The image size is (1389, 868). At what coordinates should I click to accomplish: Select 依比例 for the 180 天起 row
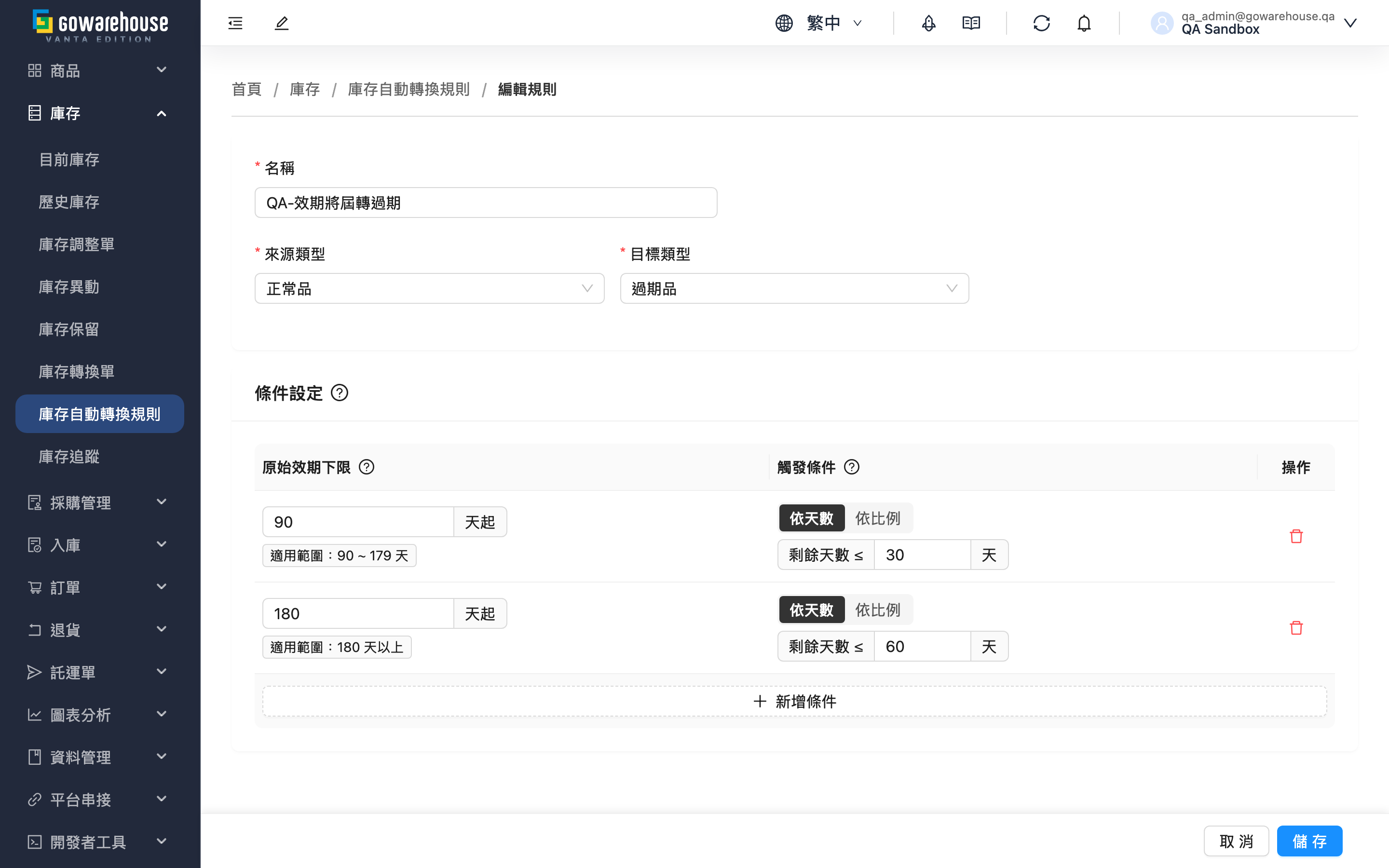[878, 609]
